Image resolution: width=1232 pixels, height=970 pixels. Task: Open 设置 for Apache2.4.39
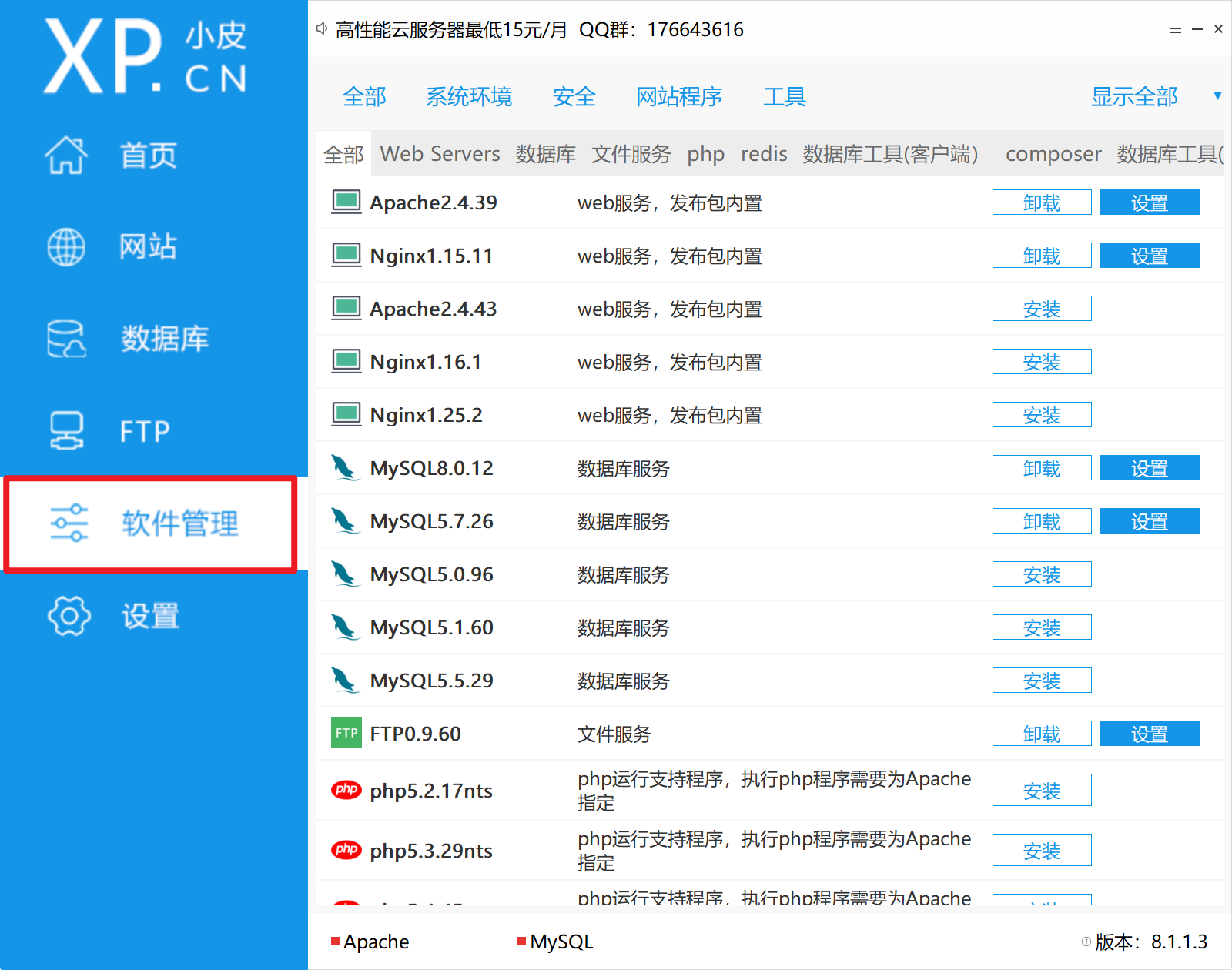[x=1150, y=202]
